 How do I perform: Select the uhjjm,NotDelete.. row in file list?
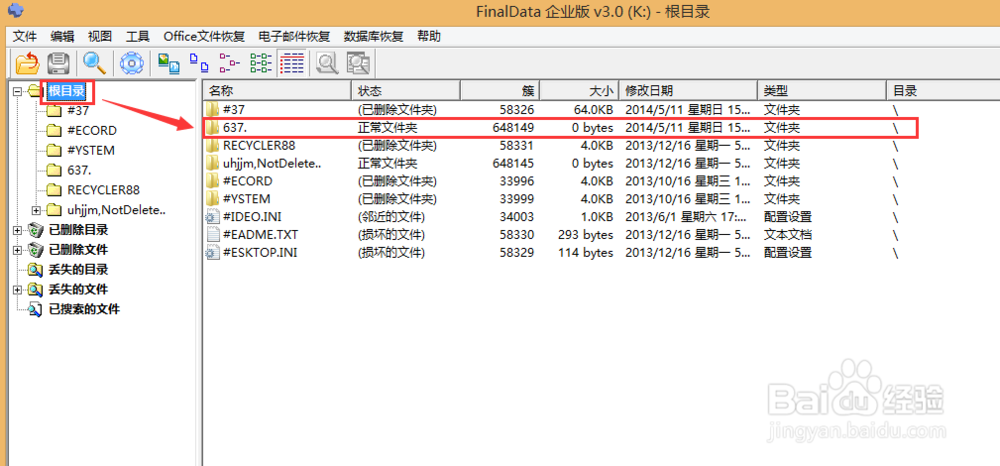[601, 163]
